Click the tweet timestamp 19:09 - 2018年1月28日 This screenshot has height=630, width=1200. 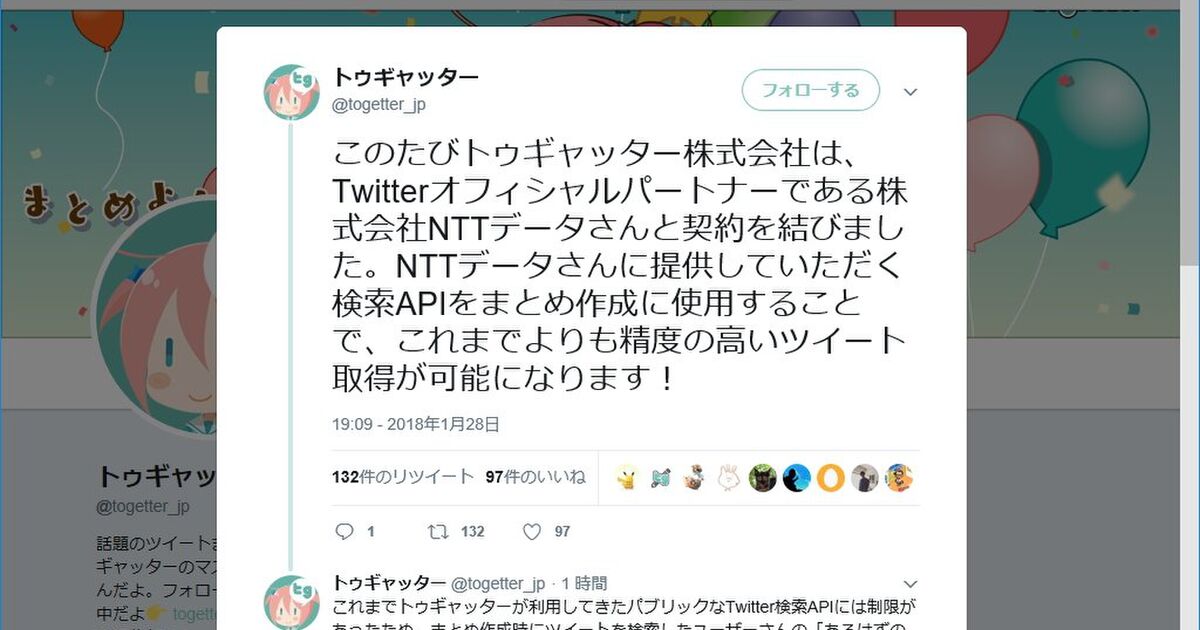(416, 424)
